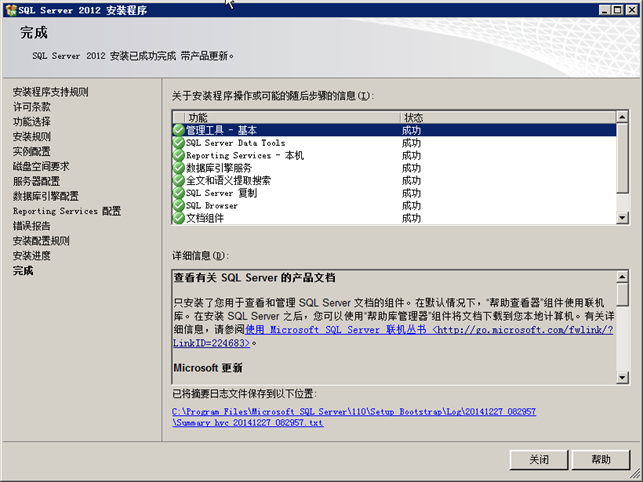Image resolution: width=643 pixels, height=482 pixels.
Task: Select the 管理工具 - 基本 feature row
Action: pyautogui.click(x=394, y=130)
